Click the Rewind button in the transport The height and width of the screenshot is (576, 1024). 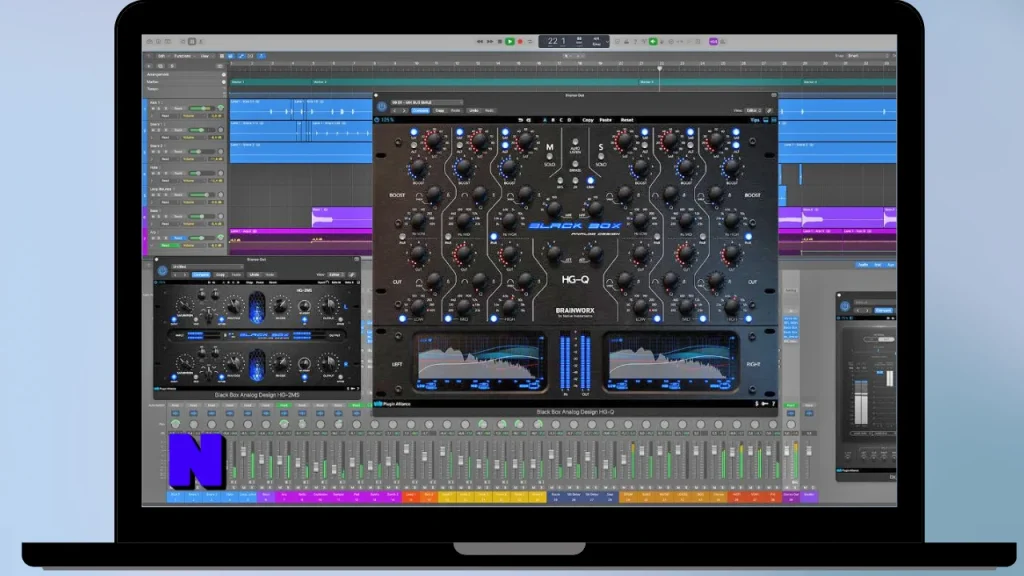tap(479, 42)
